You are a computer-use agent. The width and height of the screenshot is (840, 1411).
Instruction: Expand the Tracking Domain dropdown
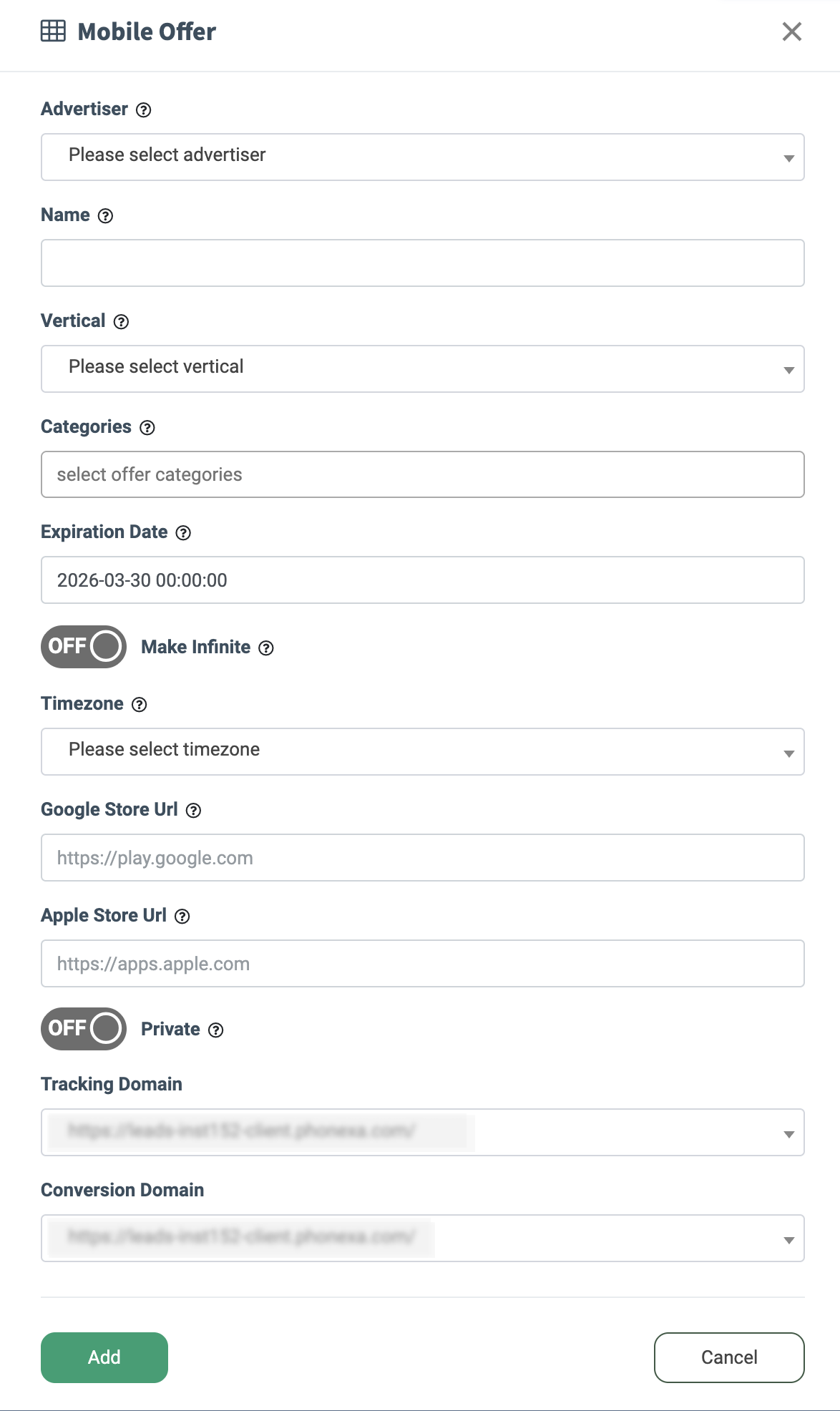422,1133
